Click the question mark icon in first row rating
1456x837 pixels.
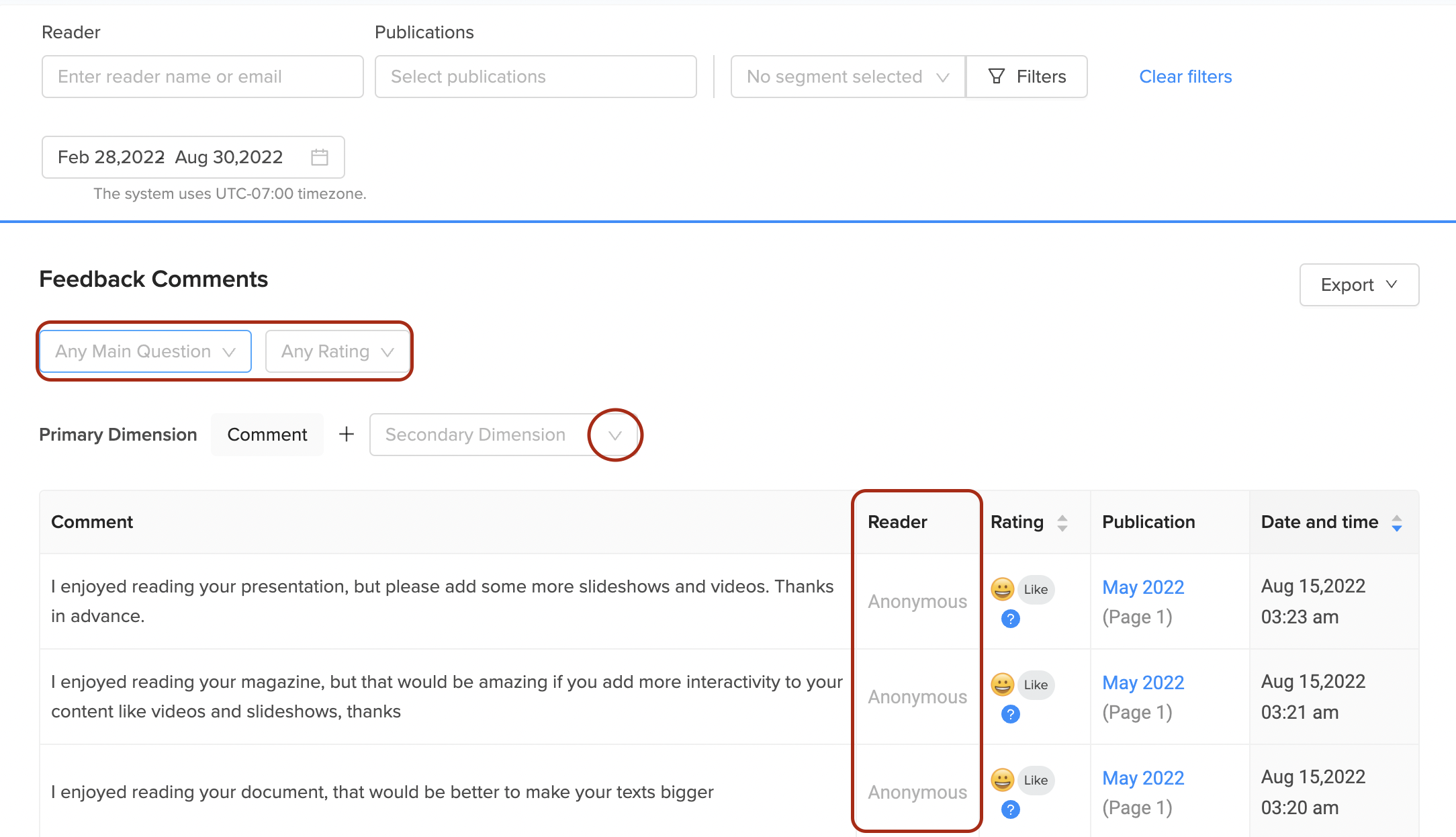1010,619
